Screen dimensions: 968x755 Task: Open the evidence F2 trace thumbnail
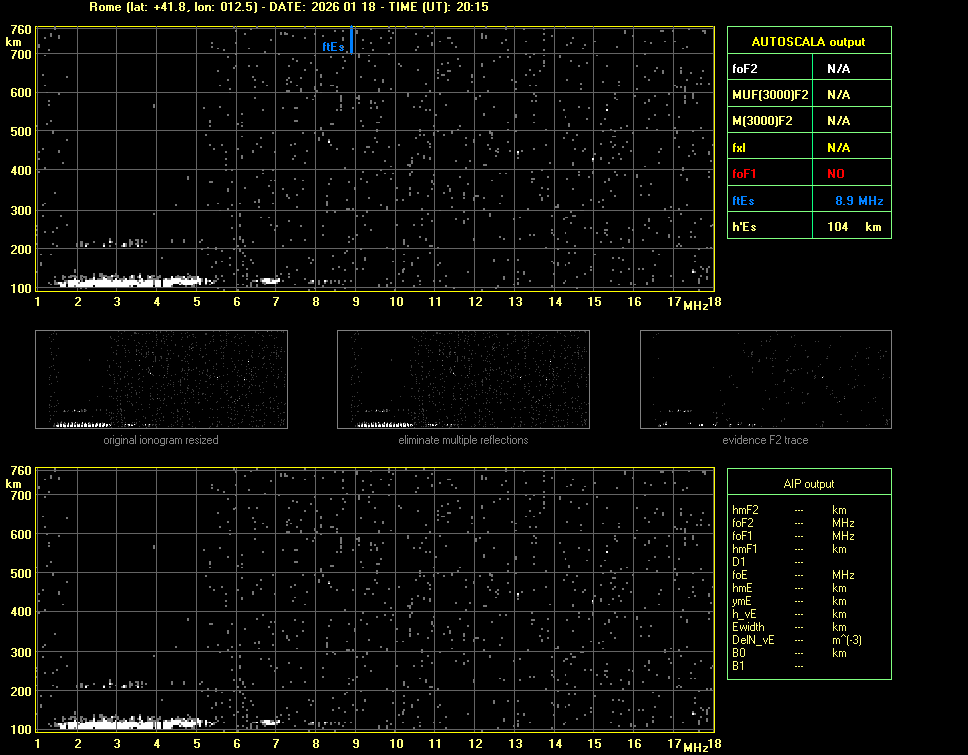point(765,379)
